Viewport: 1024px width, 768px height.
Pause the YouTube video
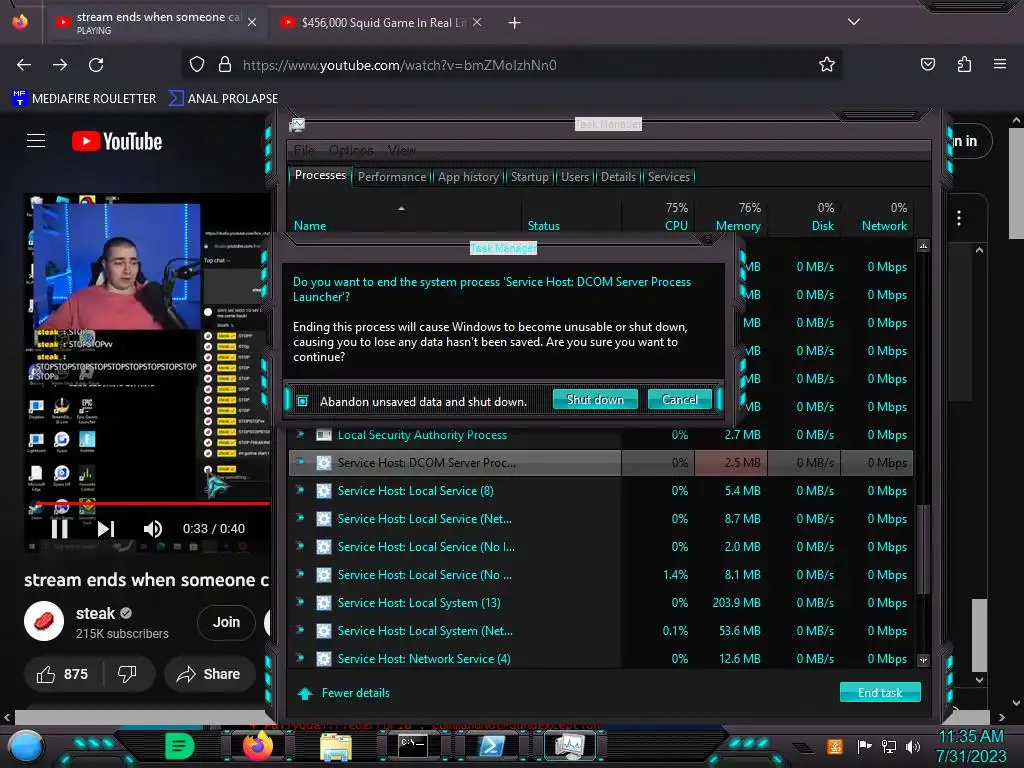pyautogui.click(x=59, y=528)
